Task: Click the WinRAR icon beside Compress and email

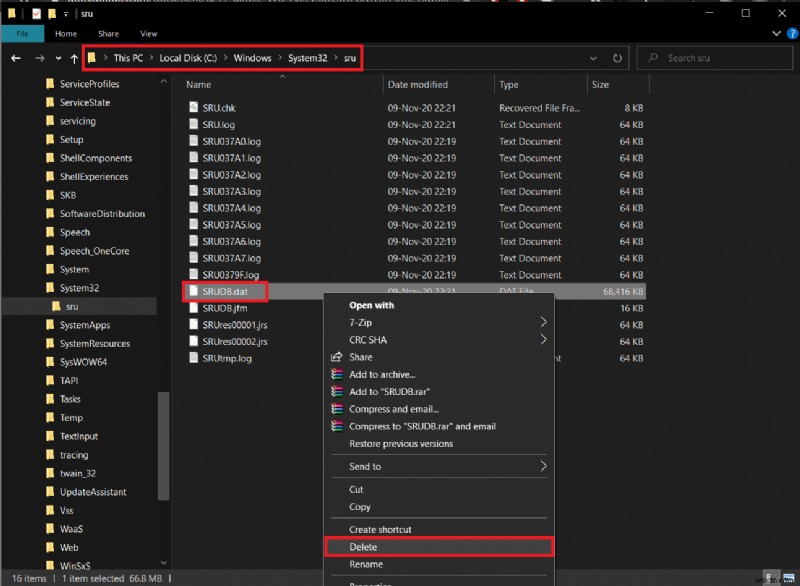Action: tap(337, 409)
